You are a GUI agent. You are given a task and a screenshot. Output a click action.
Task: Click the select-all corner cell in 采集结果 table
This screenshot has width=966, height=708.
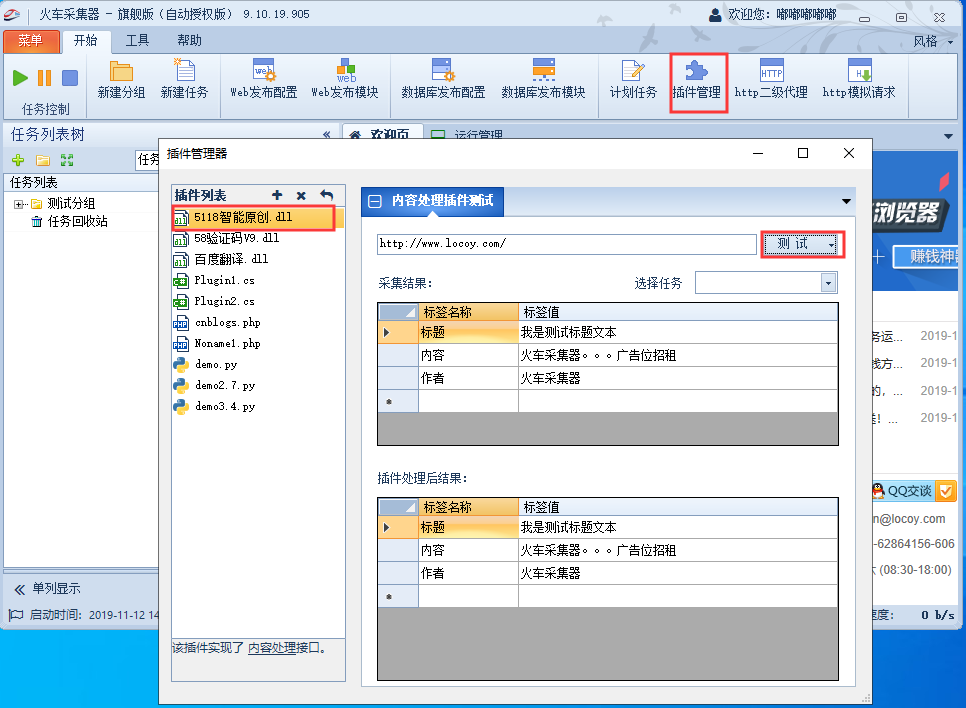click(x=399, y=312)
